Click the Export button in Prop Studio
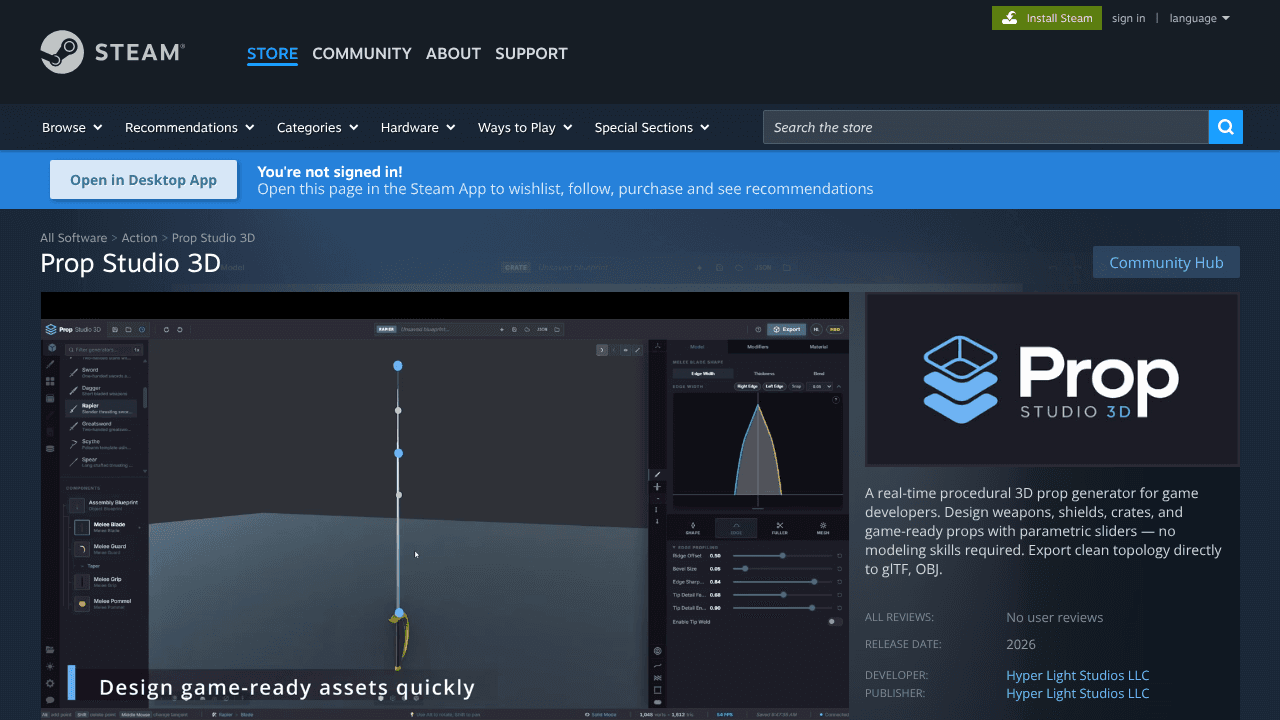 (786, 329)
